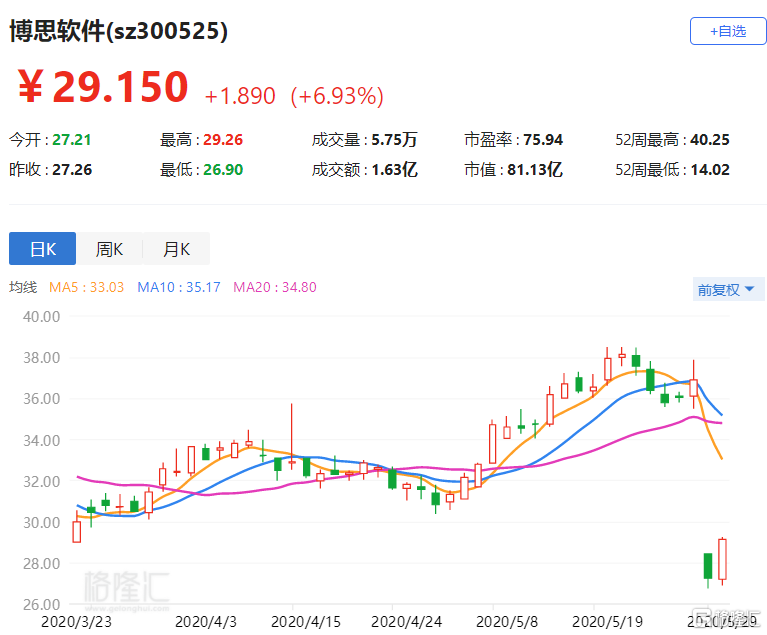Click the 均线 label
The image size is (767, 635).
[x=23, y=287]
